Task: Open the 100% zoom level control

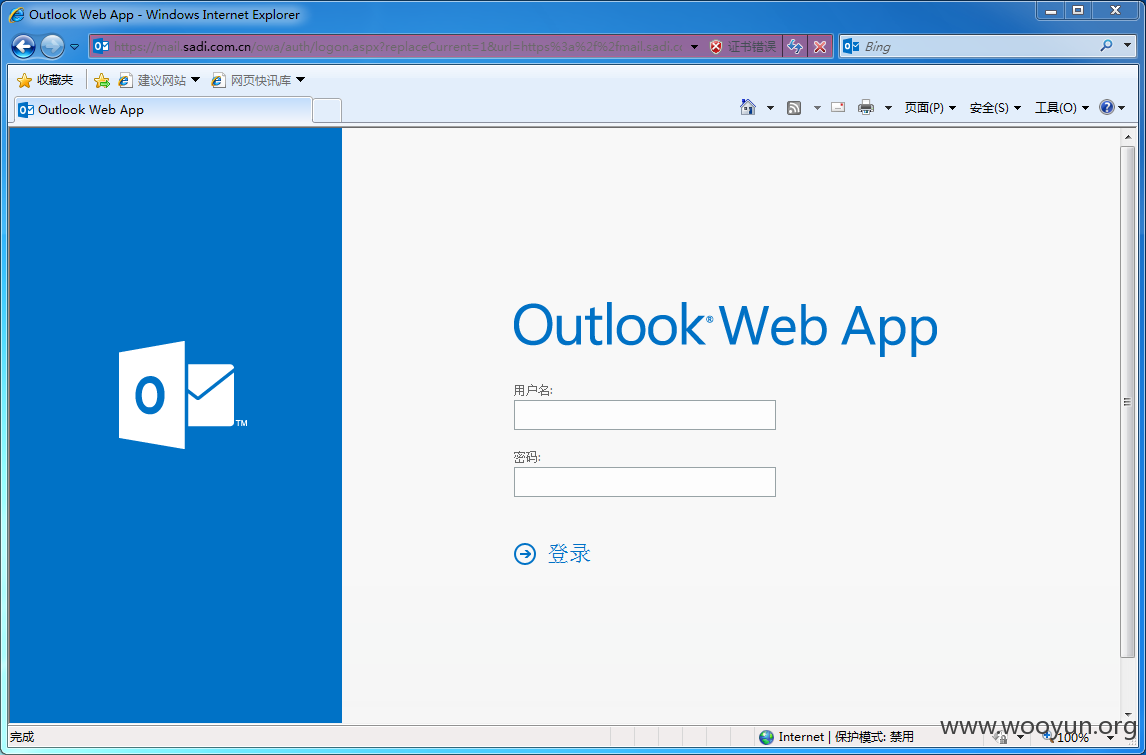Action: pos(1077,737)
